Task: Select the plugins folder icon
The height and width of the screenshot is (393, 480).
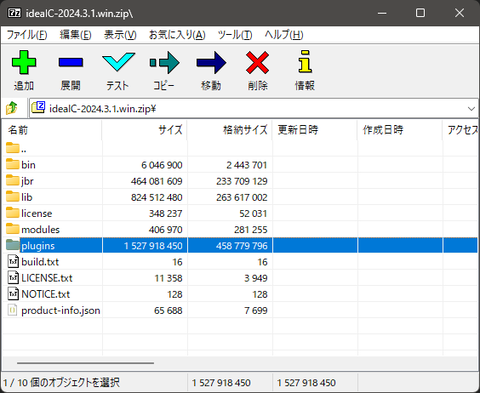Action: (x=13, y=245)
